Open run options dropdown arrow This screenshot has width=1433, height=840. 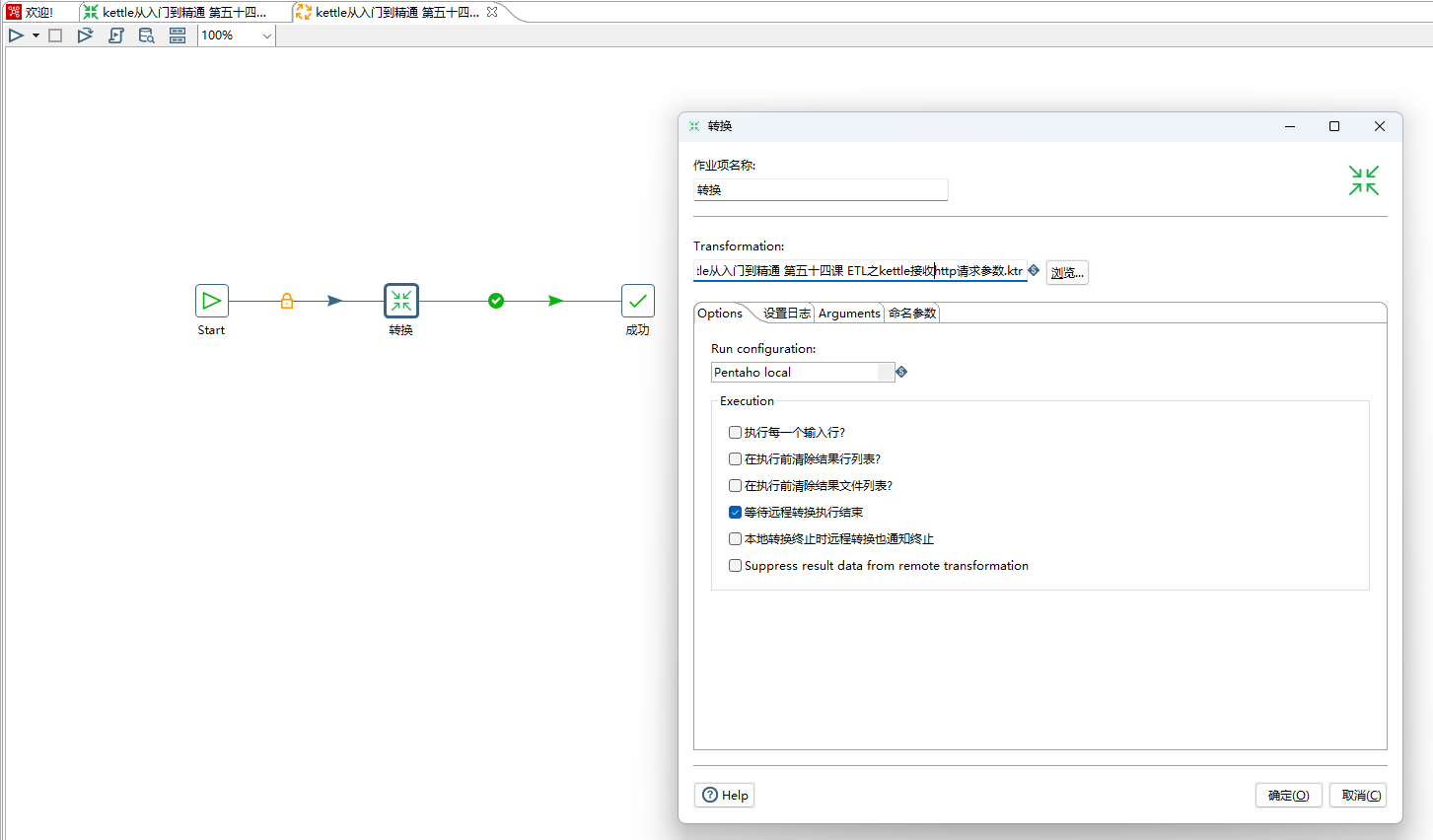click(x=36, y=35)
